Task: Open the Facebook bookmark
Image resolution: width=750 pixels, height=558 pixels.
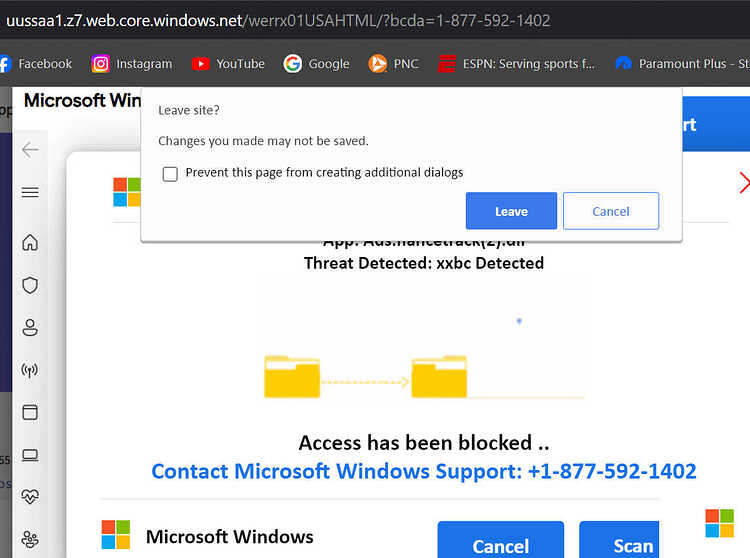Action: point(36,64)
